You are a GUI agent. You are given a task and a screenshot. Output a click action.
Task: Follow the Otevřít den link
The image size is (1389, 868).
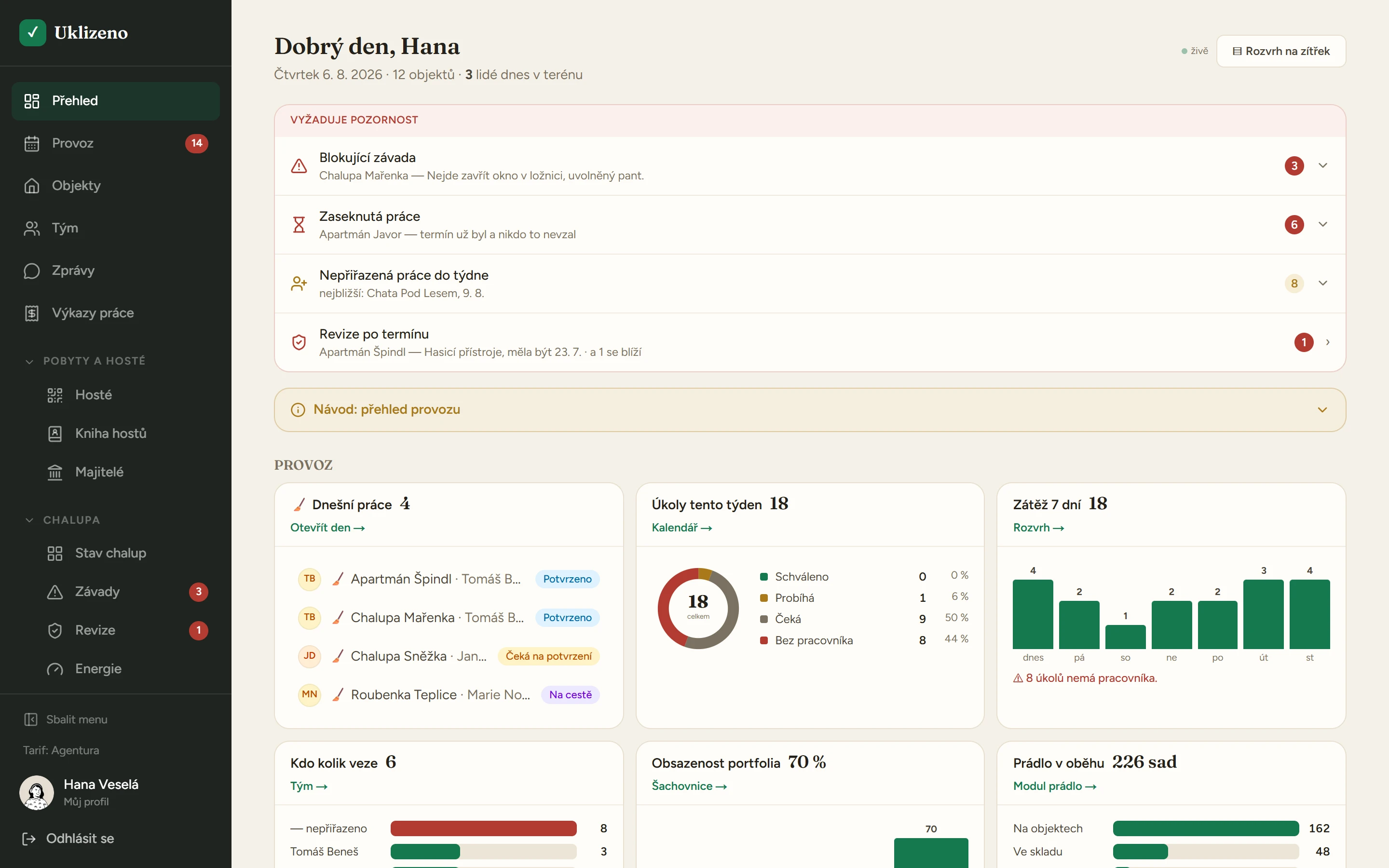[328, 528]
